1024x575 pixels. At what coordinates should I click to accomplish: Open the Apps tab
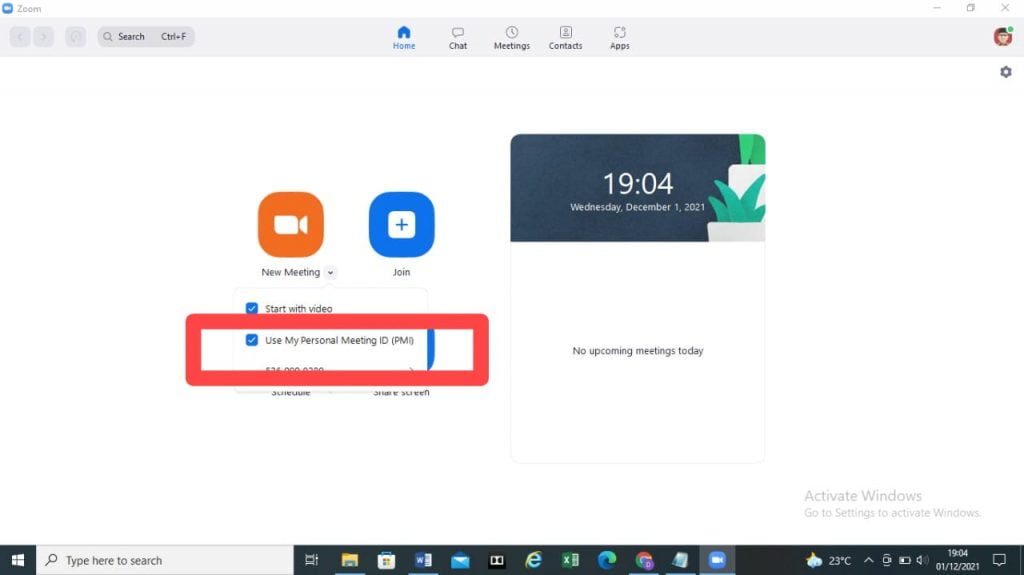pos(620,38)
